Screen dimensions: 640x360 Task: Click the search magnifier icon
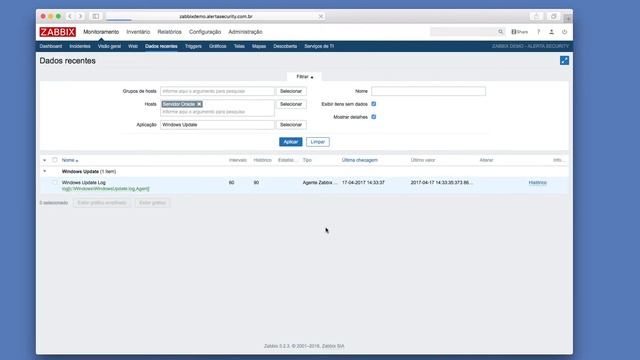pos(500,32)
